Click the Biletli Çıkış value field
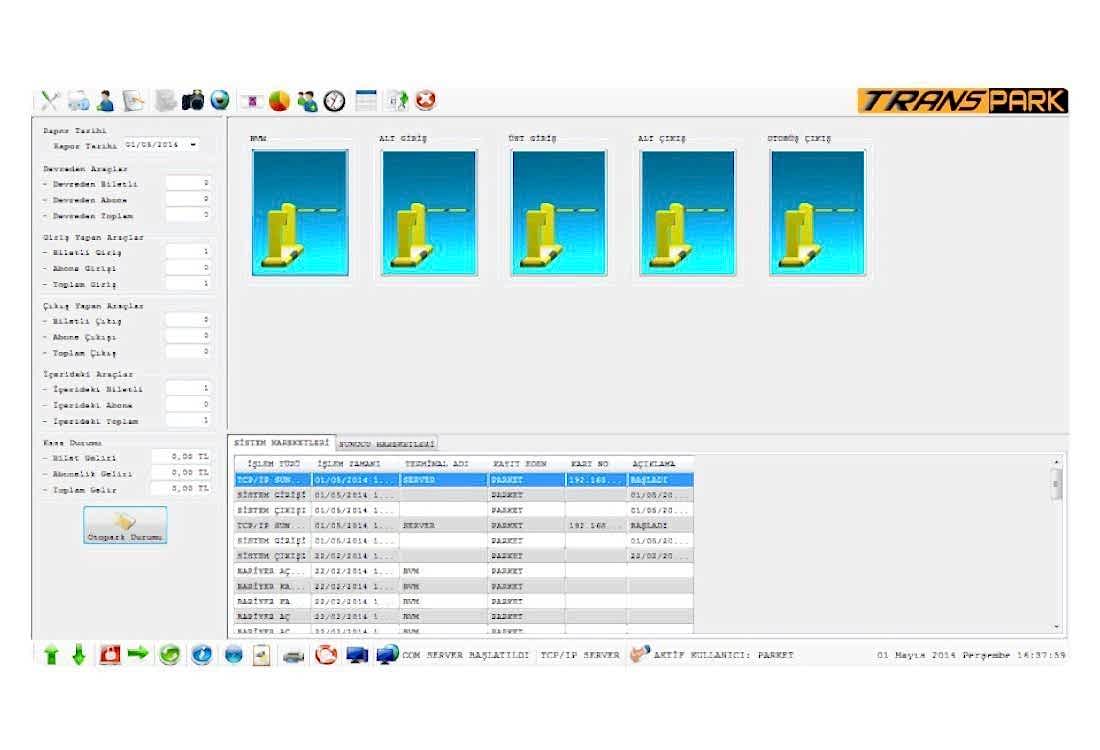Image resolution: width=1100 pixels, height=750 pixels. pyautogui.click(x=188, y=320)
